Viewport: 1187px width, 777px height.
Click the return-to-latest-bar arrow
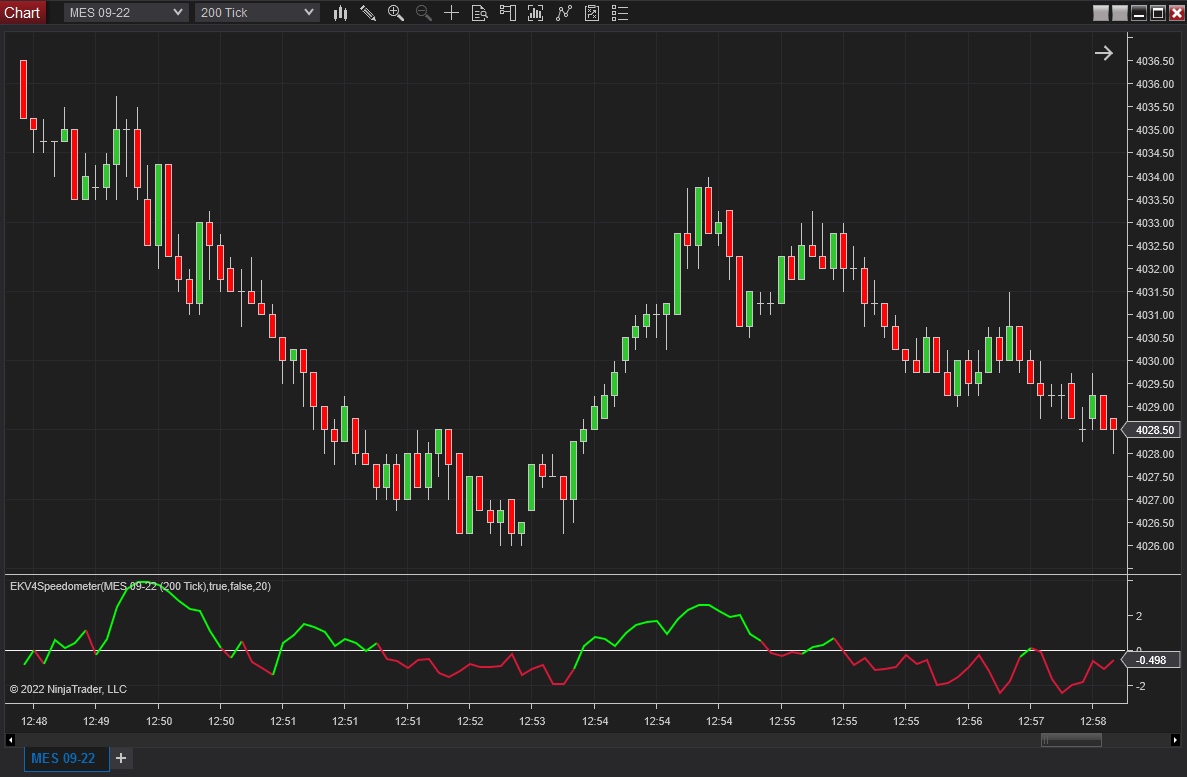(x=1104, y=53)
